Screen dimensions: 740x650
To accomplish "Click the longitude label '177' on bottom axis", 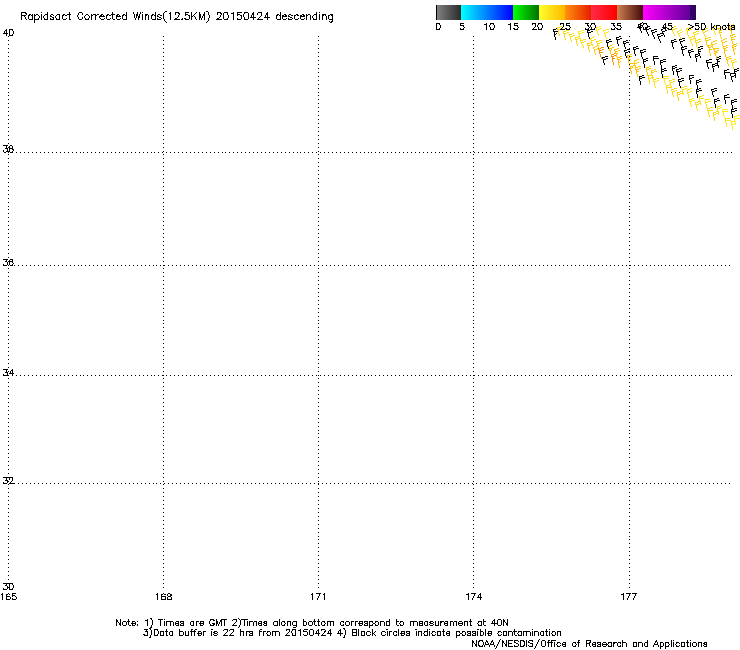I will [628, 597].
